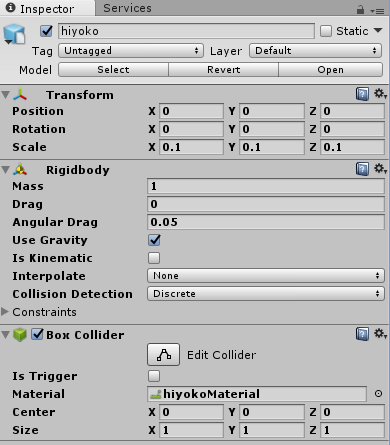The width and height of the screenshot is (390, 445).
Task: Click the Model Select button
Action: click(113, 70)
